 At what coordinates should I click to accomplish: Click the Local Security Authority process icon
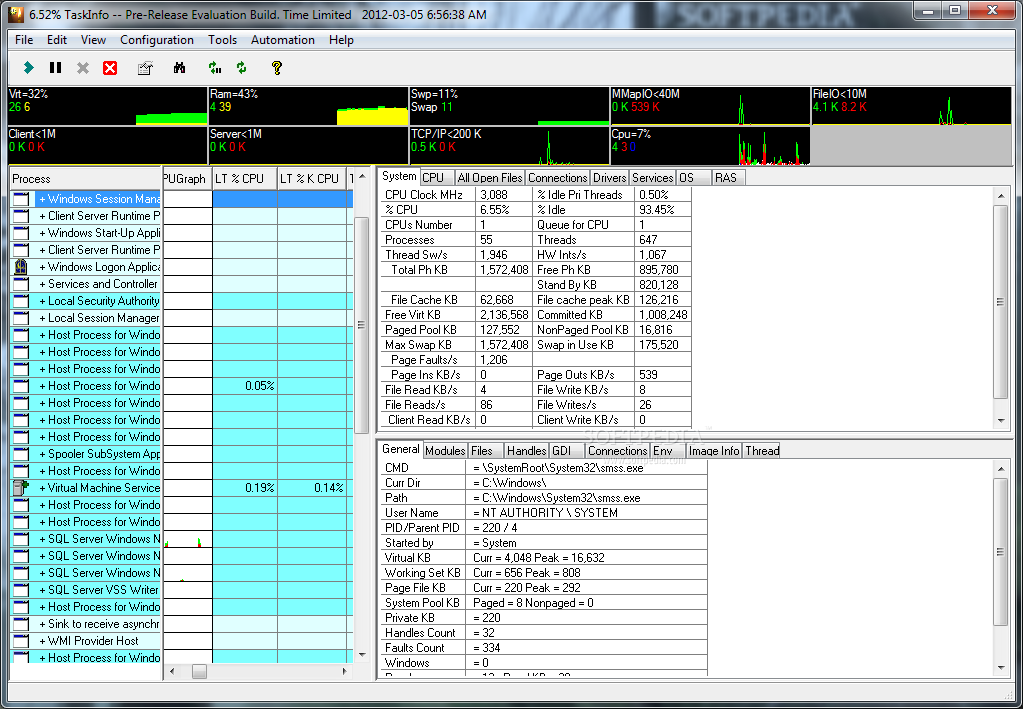[21, 301]
